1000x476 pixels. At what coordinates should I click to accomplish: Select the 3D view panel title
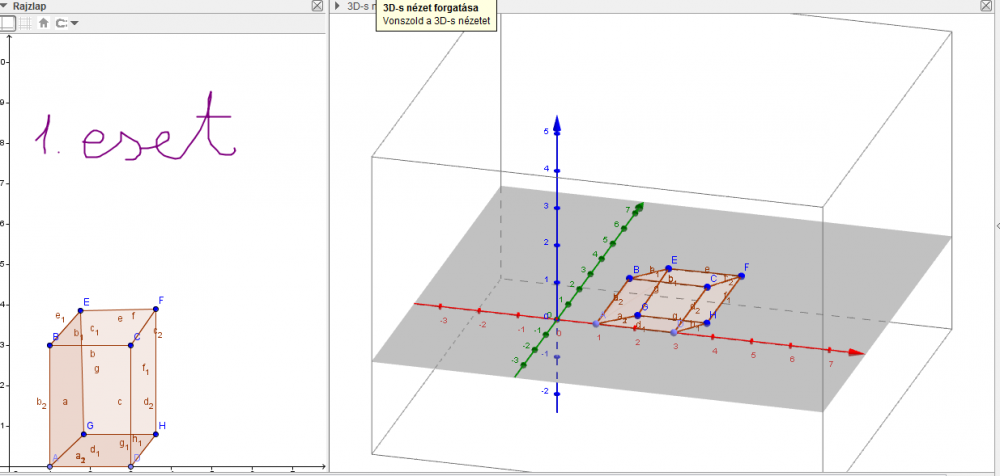coord(358,6)
